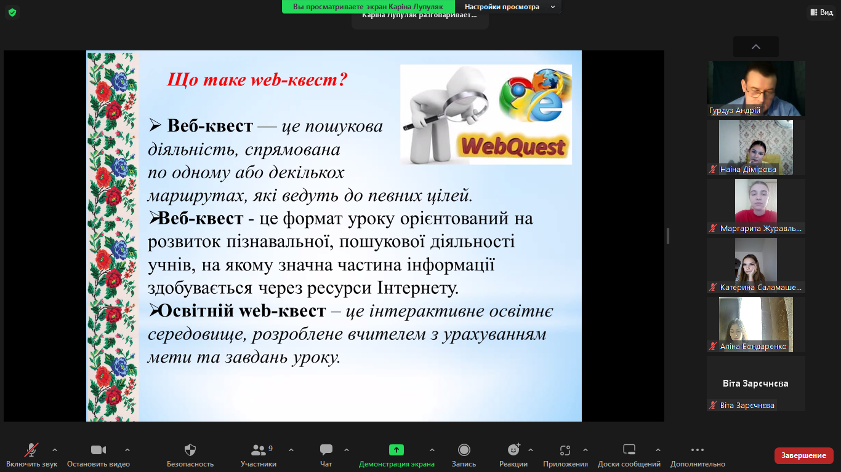Open the Безопасность shield icon
This screenshot has height=472, width=841.
point(190,451)
